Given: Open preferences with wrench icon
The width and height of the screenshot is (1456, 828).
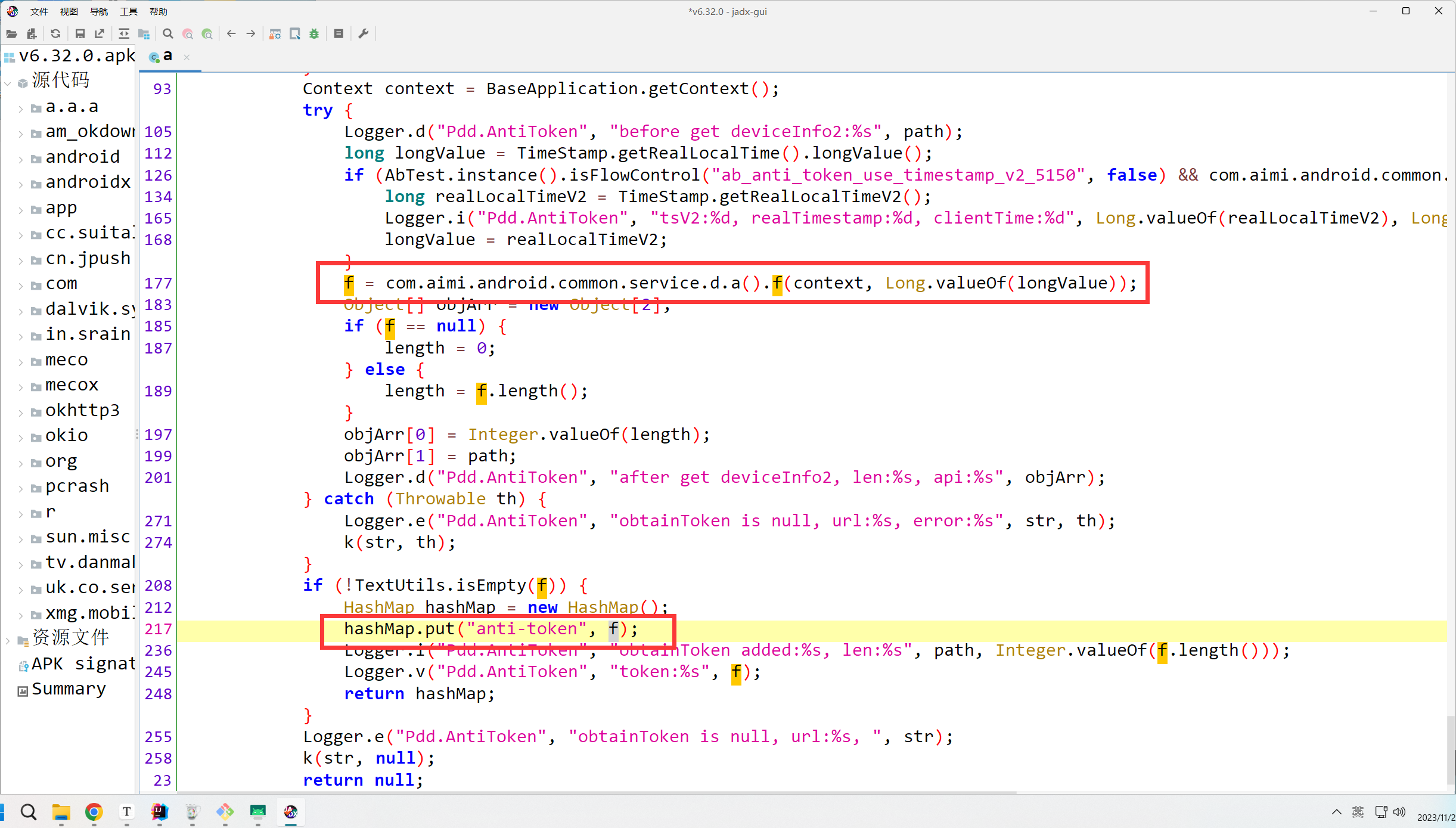Looking at the screenshot, I should [x=363, y=34].
